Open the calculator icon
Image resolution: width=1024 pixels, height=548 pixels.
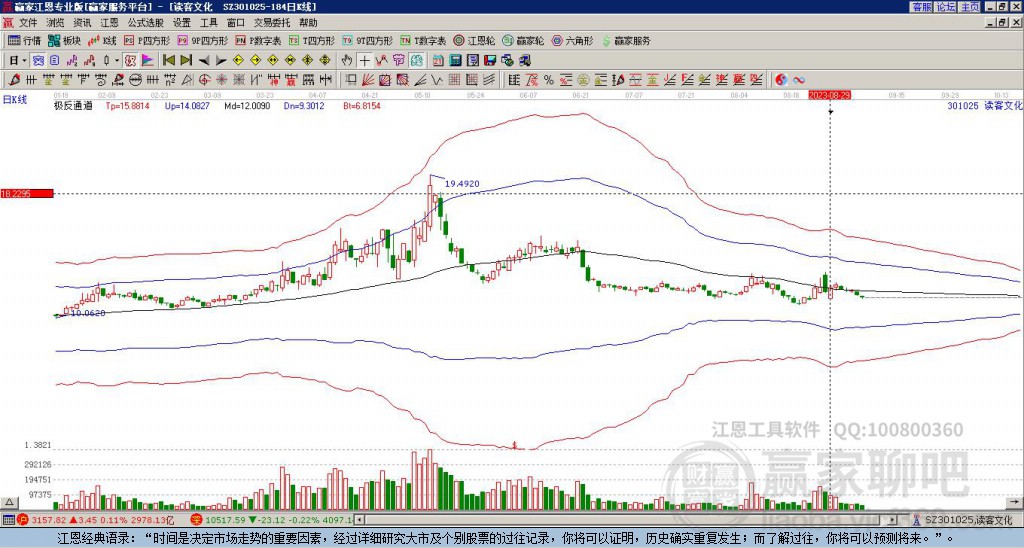pos(455,61)
